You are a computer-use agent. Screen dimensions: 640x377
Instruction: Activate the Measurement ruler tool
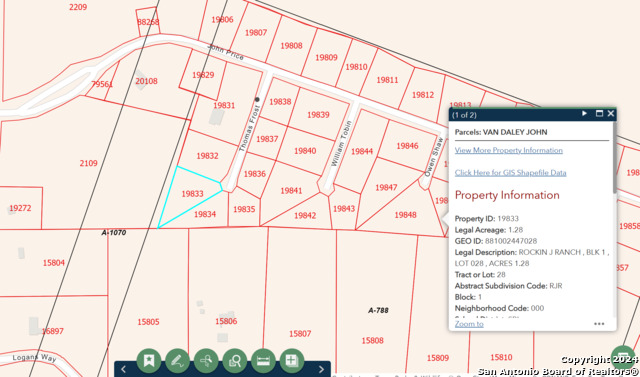coord(263,361)
